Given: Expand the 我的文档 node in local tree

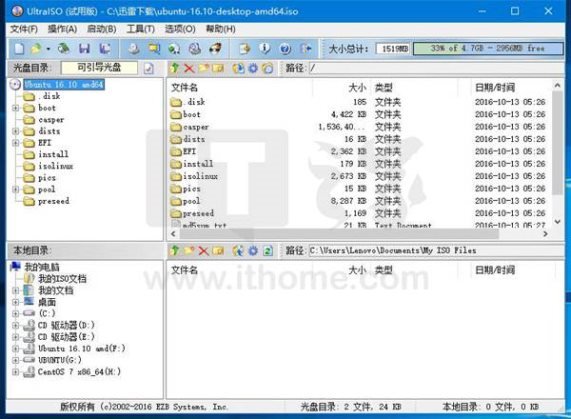Looking at the screenshot, I should (x=15, y=290).
